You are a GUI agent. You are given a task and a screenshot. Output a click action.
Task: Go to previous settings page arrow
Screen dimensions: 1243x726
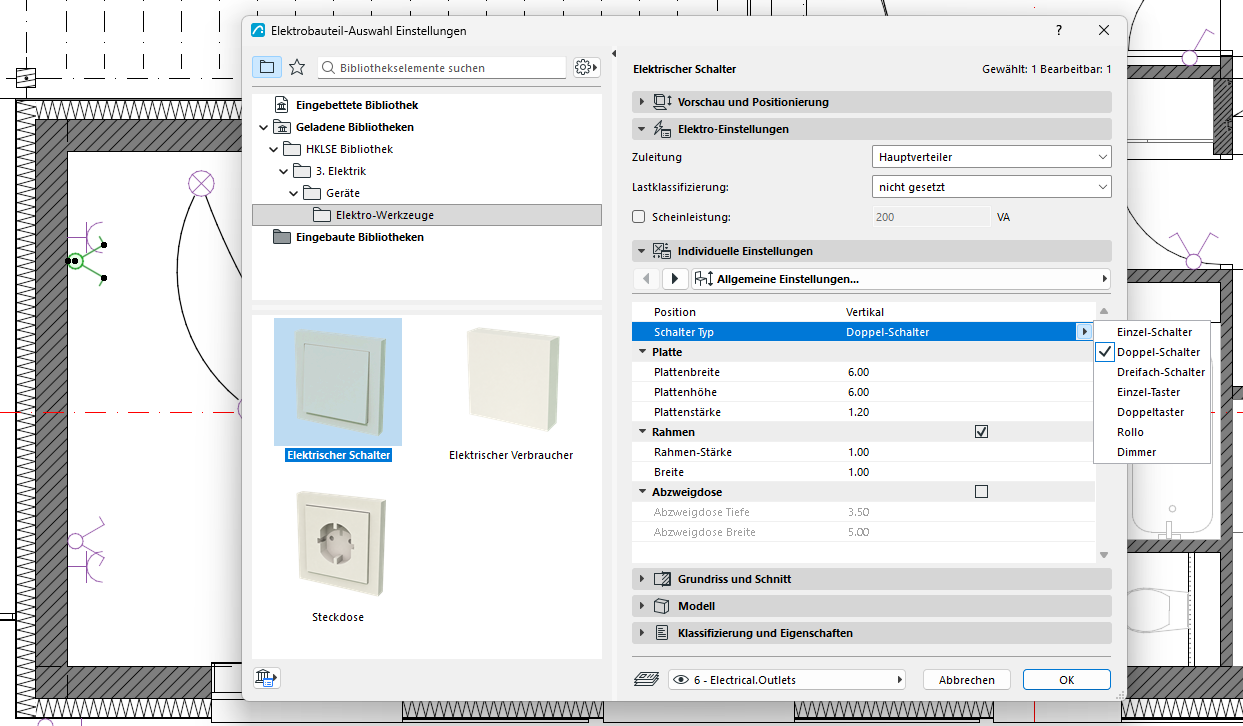click(x=646, y=279)
